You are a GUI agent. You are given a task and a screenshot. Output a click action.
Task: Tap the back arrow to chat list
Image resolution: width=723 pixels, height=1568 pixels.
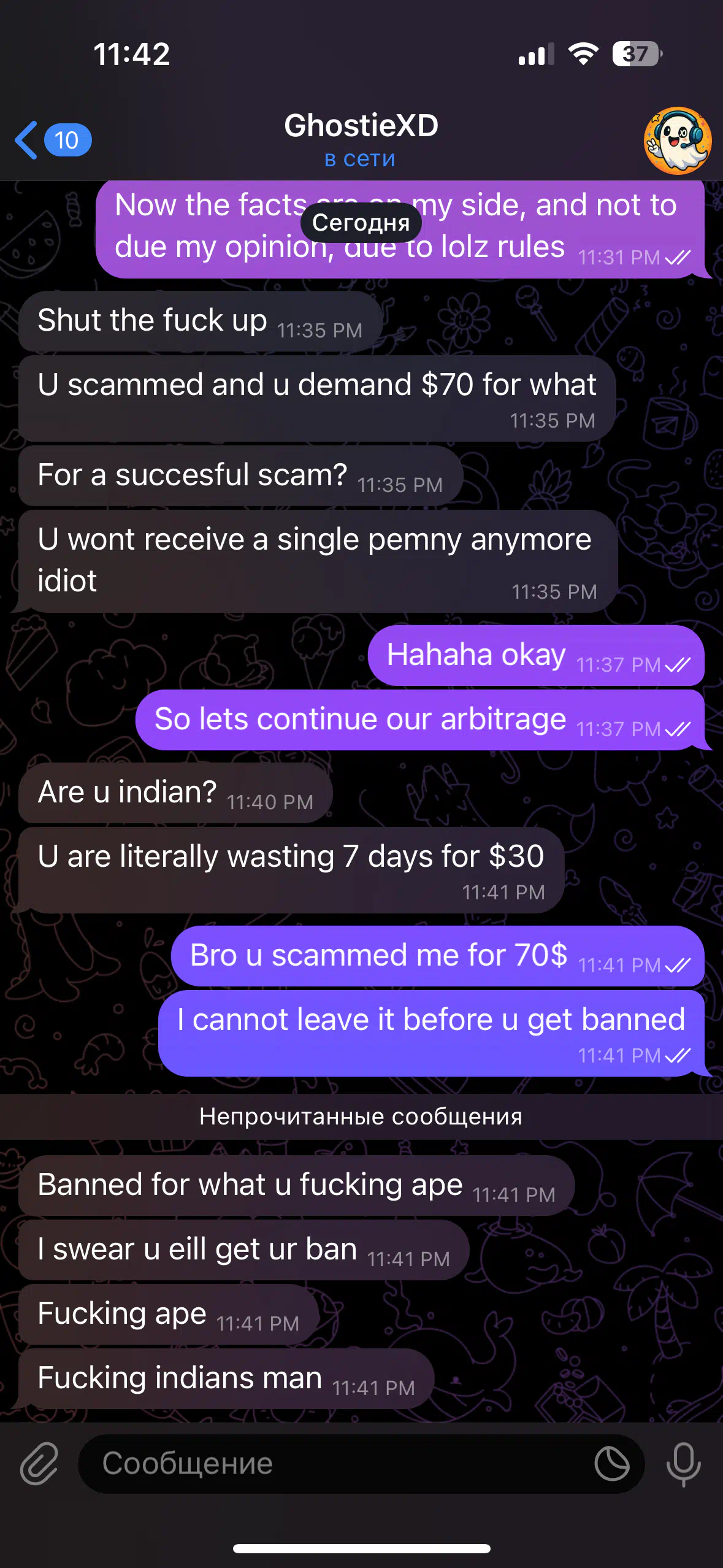tap(26, 140)
